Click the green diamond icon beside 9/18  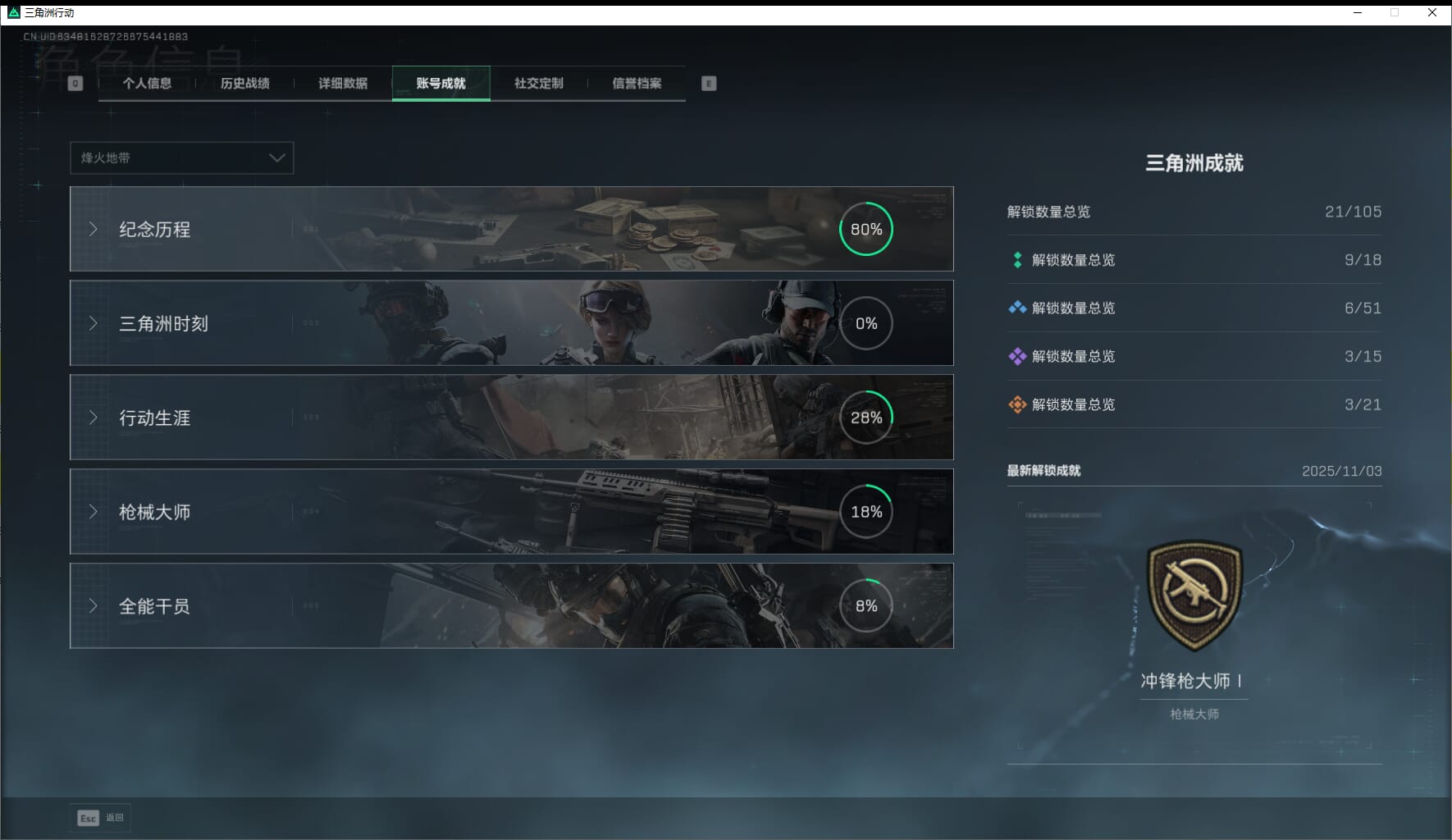click(1017, 260)
